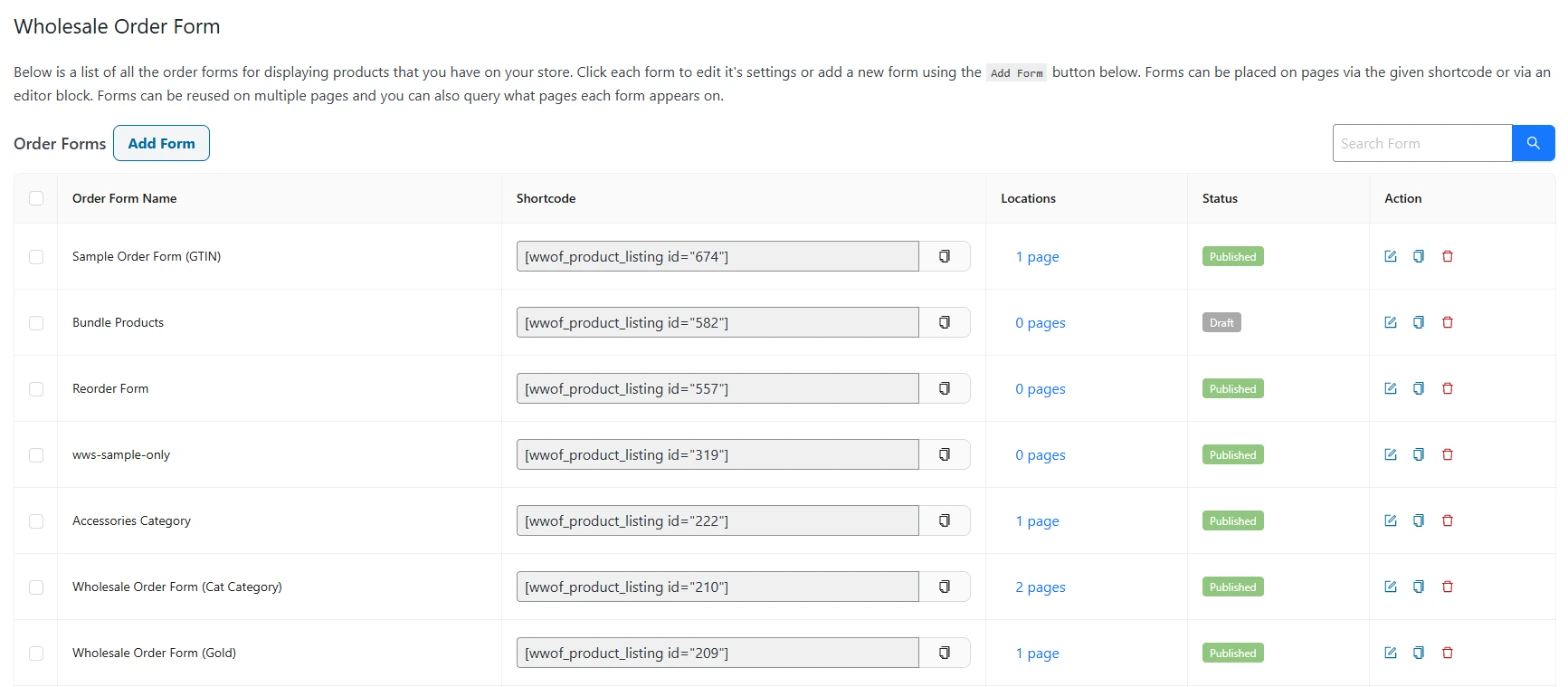
Task: Copy shortcode for Reorder Form
Action: (944, 389)
